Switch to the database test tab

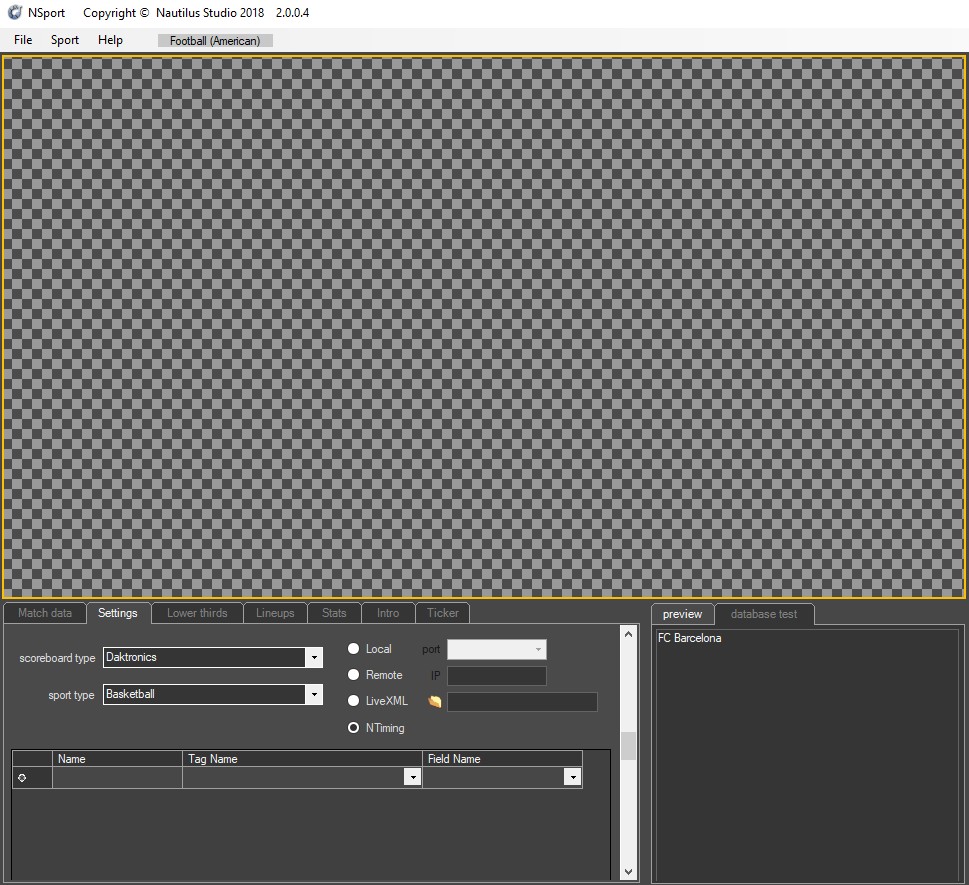click(x=764, y=614)
